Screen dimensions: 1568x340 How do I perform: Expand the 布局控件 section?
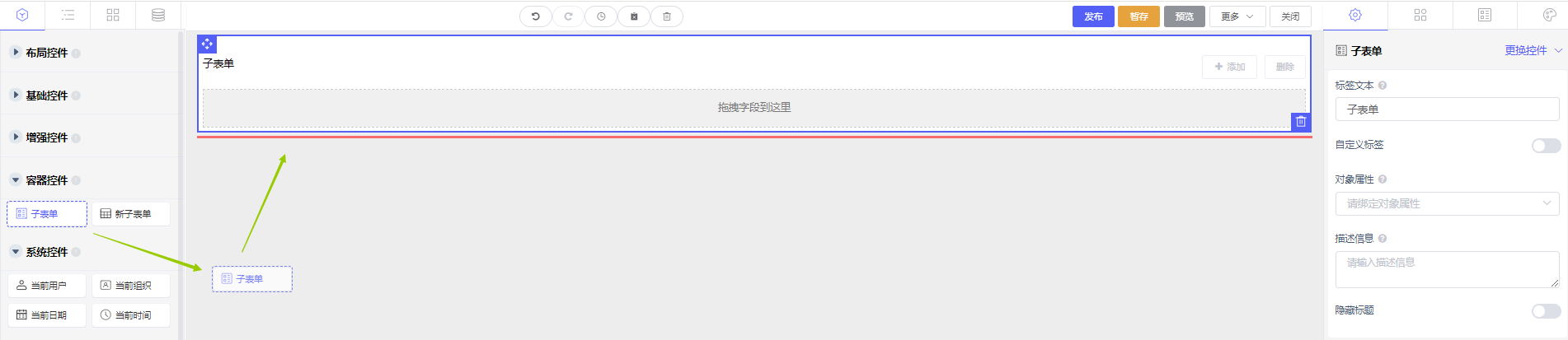tap(47, 53)
